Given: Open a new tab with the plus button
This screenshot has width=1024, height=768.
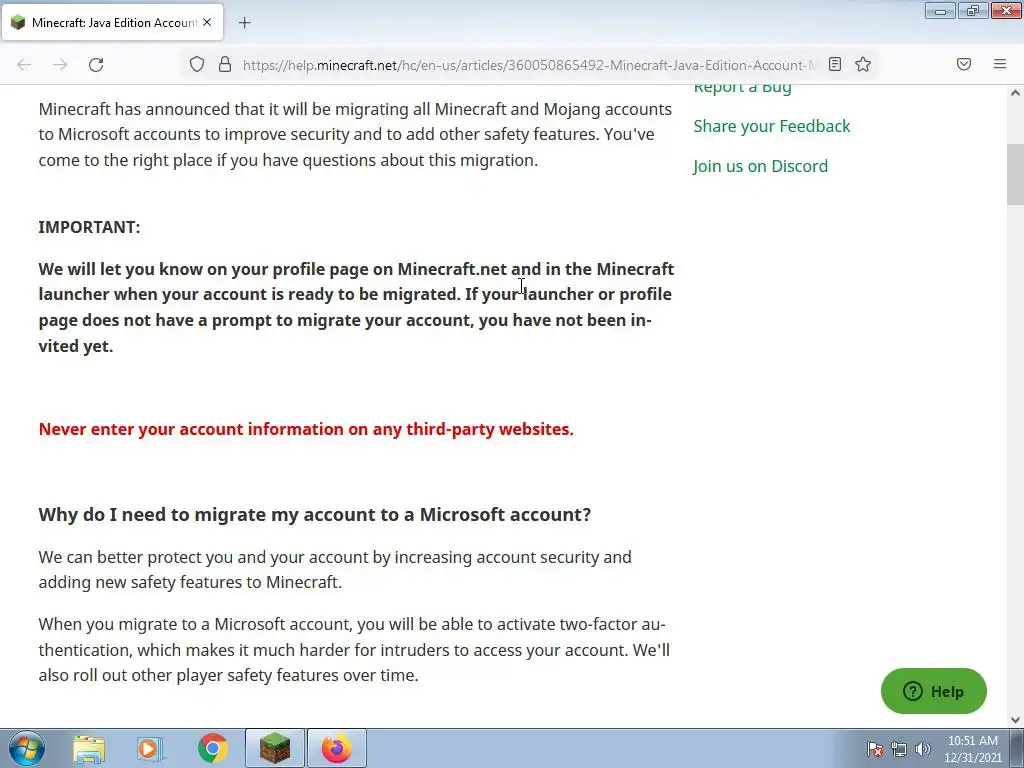Looking at the screenshot, I should [244, 23].
